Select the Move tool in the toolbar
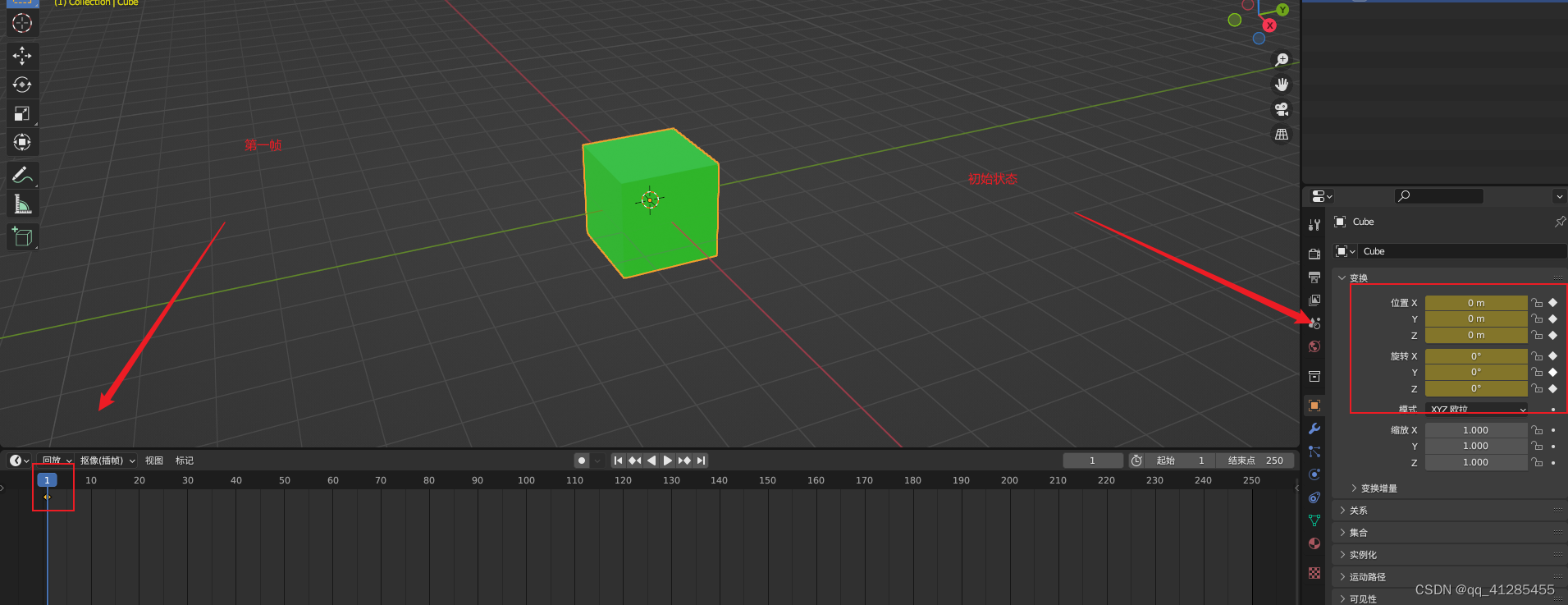This screenshot has width=1568, height=605. 22,55
